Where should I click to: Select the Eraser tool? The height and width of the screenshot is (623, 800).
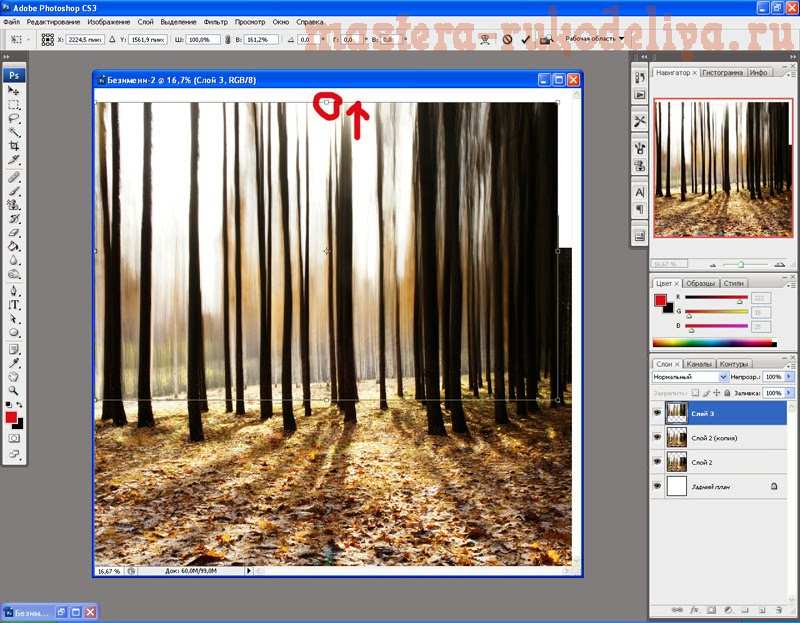pyautogui.click(x=14, y=233)
